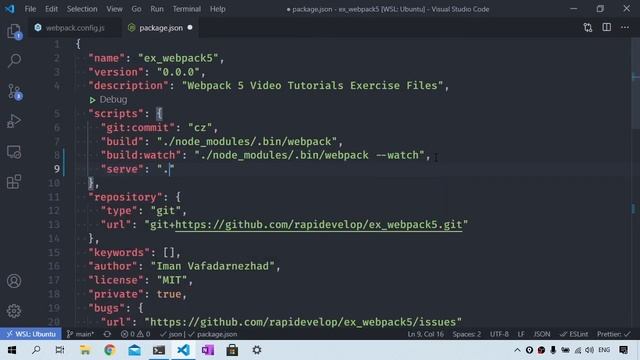
Task: Open the Windows Action Center notifications
Action: point(623,350)
